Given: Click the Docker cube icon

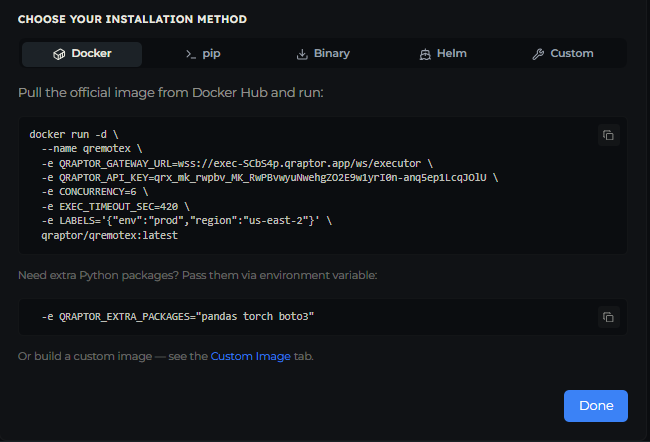Looking at the screenshot, I should 59,54.
